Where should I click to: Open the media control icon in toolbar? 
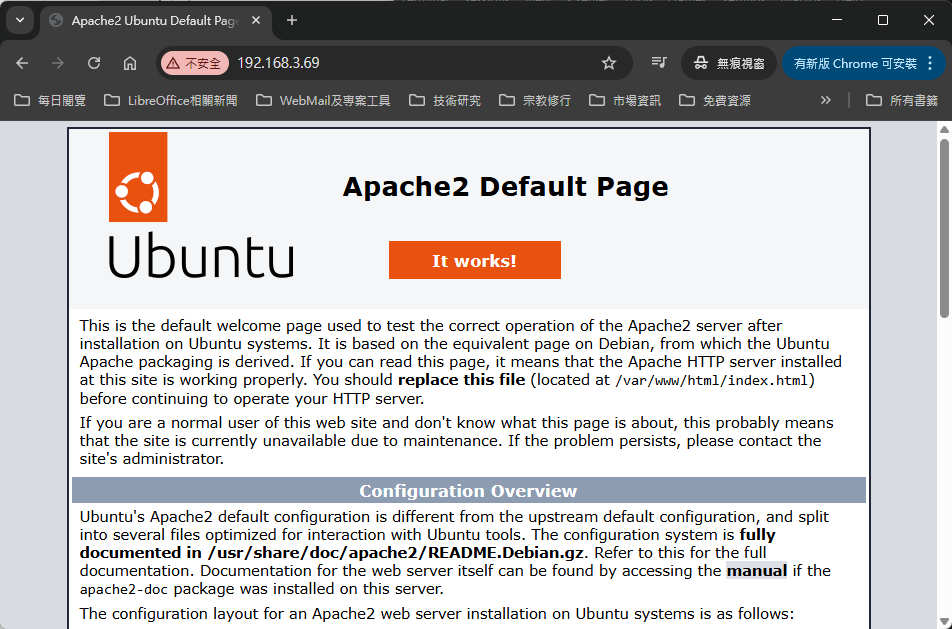click(658, 63)
